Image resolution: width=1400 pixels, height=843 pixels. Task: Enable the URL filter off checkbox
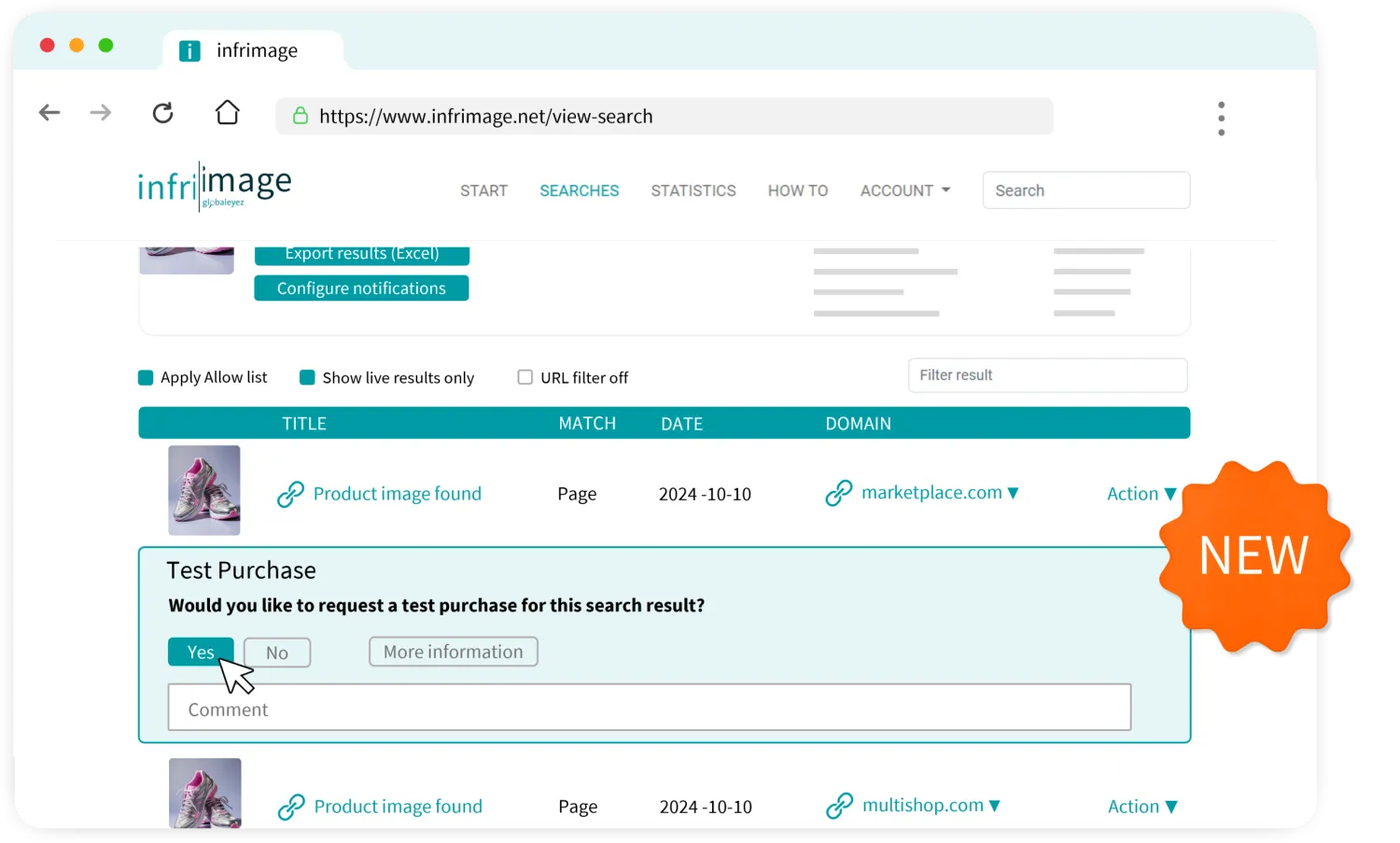point(525,377)
